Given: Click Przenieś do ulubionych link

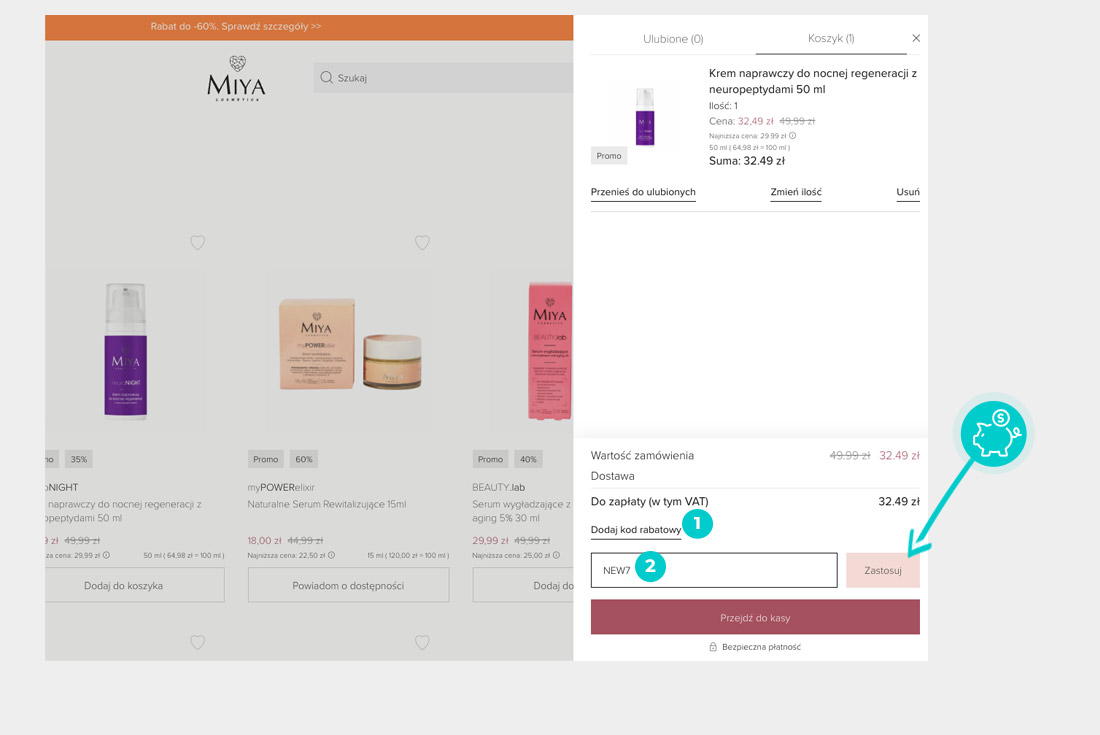Looking at the screenshot, I should point(643,192).
